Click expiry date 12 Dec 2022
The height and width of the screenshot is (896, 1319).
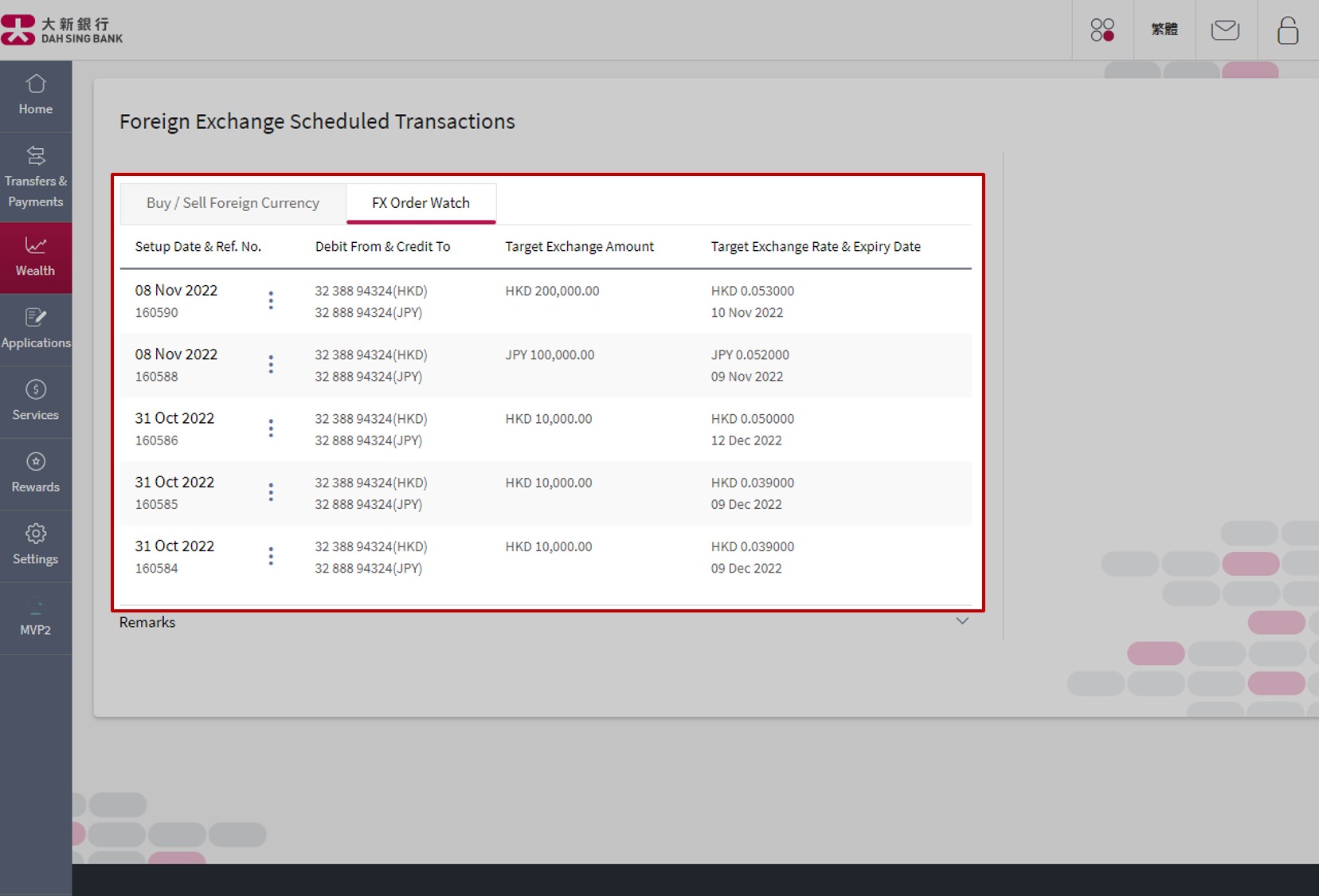[x=746, y=440]
